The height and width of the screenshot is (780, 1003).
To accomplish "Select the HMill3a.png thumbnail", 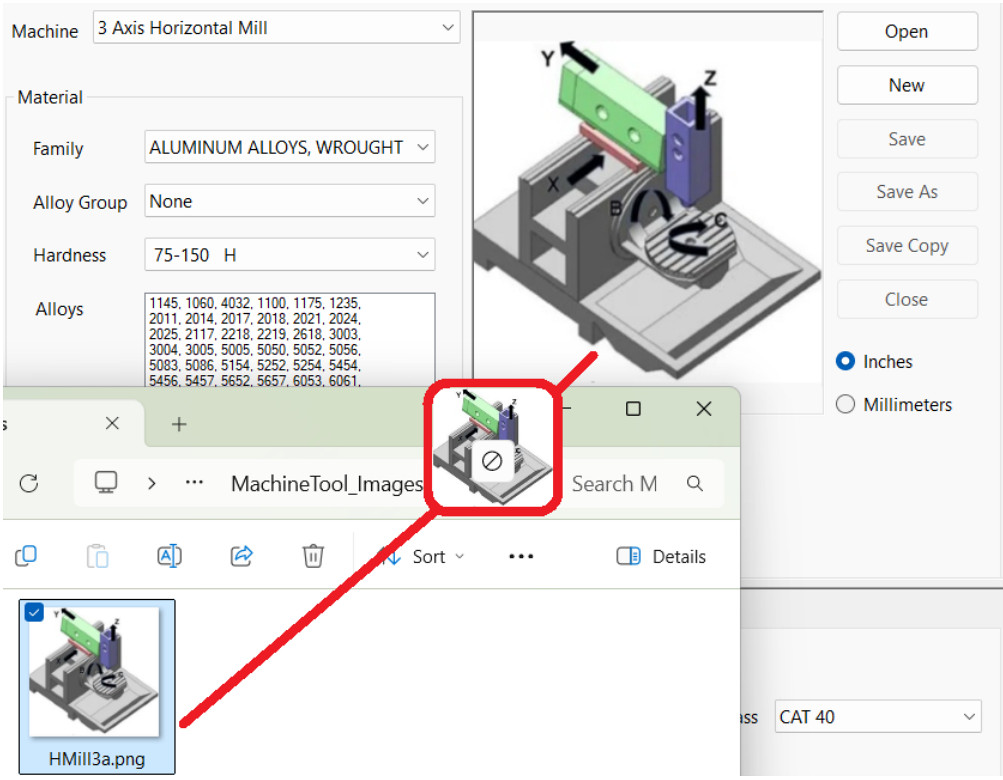I will (94, 672).
